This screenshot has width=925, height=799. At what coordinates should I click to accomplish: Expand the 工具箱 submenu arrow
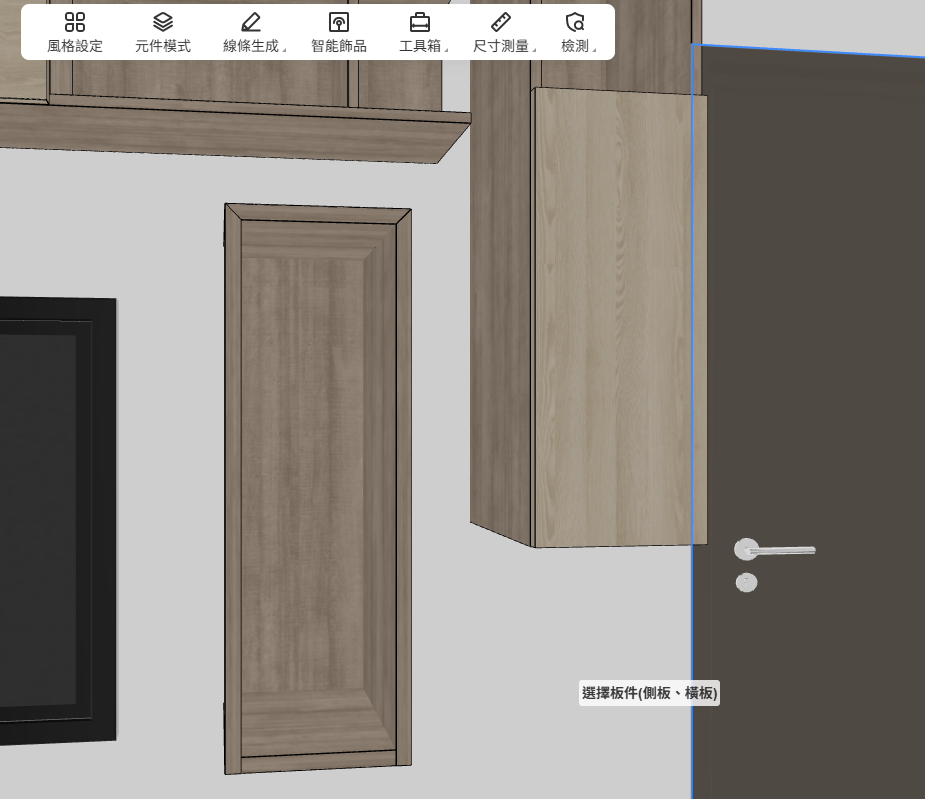pyautogui.click(x=446, y=48)
